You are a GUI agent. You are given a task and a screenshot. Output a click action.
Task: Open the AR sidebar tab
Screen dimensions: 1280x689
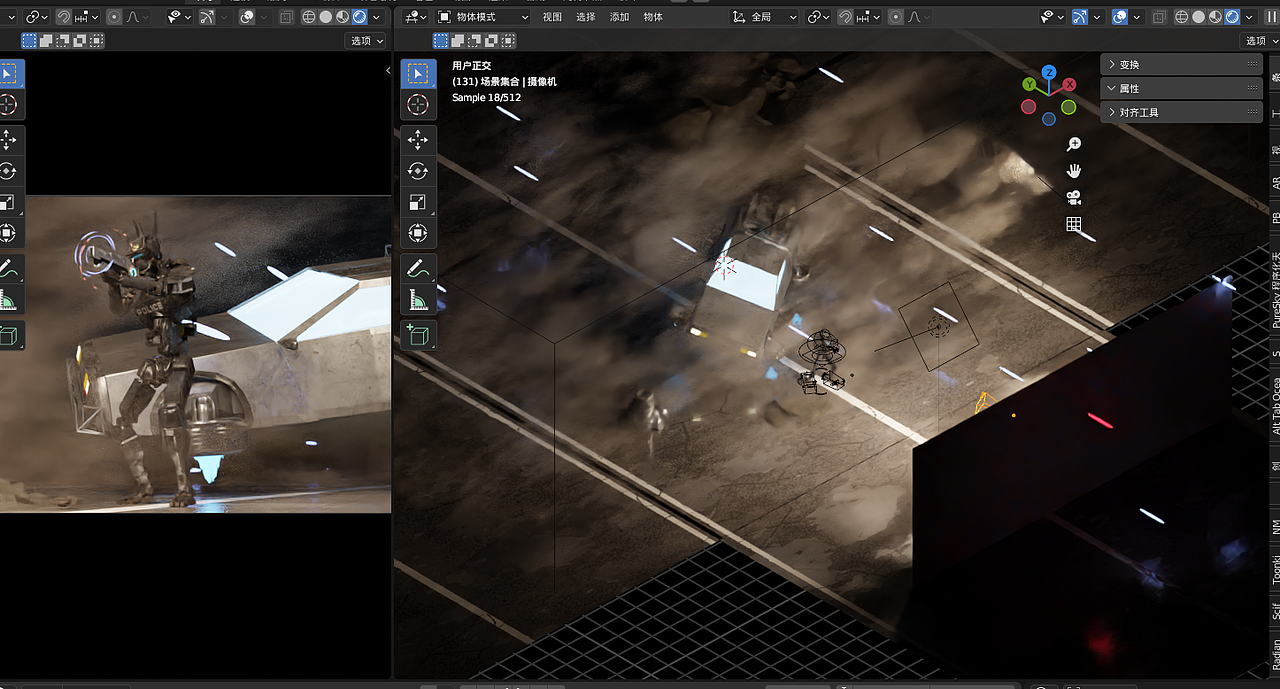pyautogui.click(x=1275, y=184)
